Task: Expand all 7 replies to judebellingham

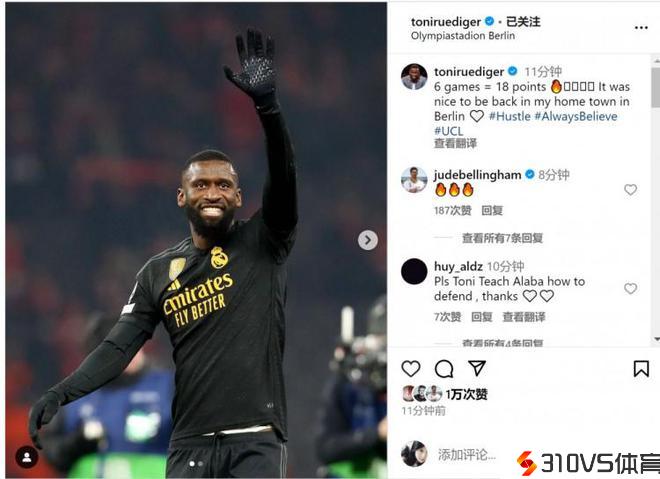Action: [x=502, y=238]
